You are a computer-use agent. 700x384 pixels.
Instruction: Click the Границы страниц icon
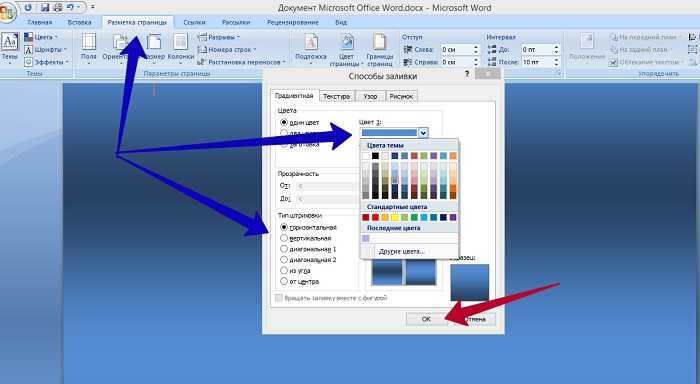point(379,49)
